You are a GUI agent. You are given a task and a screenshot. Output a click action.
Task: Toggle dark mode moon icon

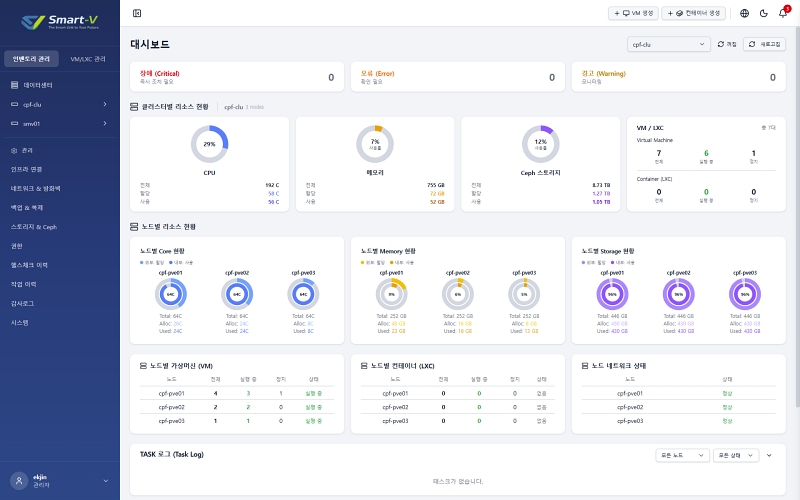click(764, 13)
